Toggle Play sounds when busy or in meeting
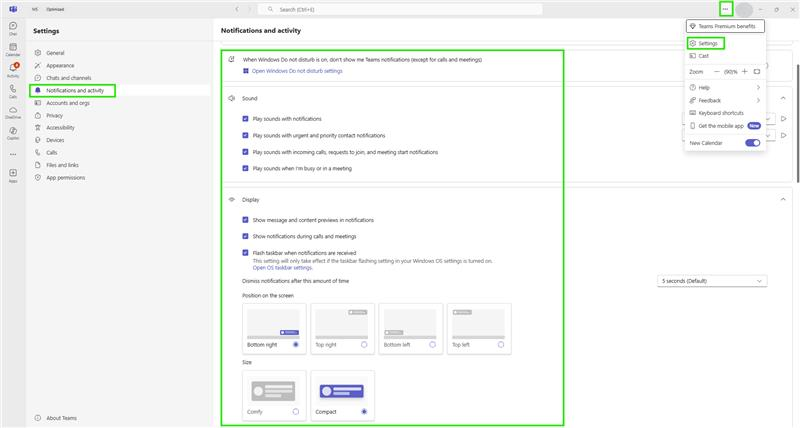800x428 pixels. click(x=245, y=168)
